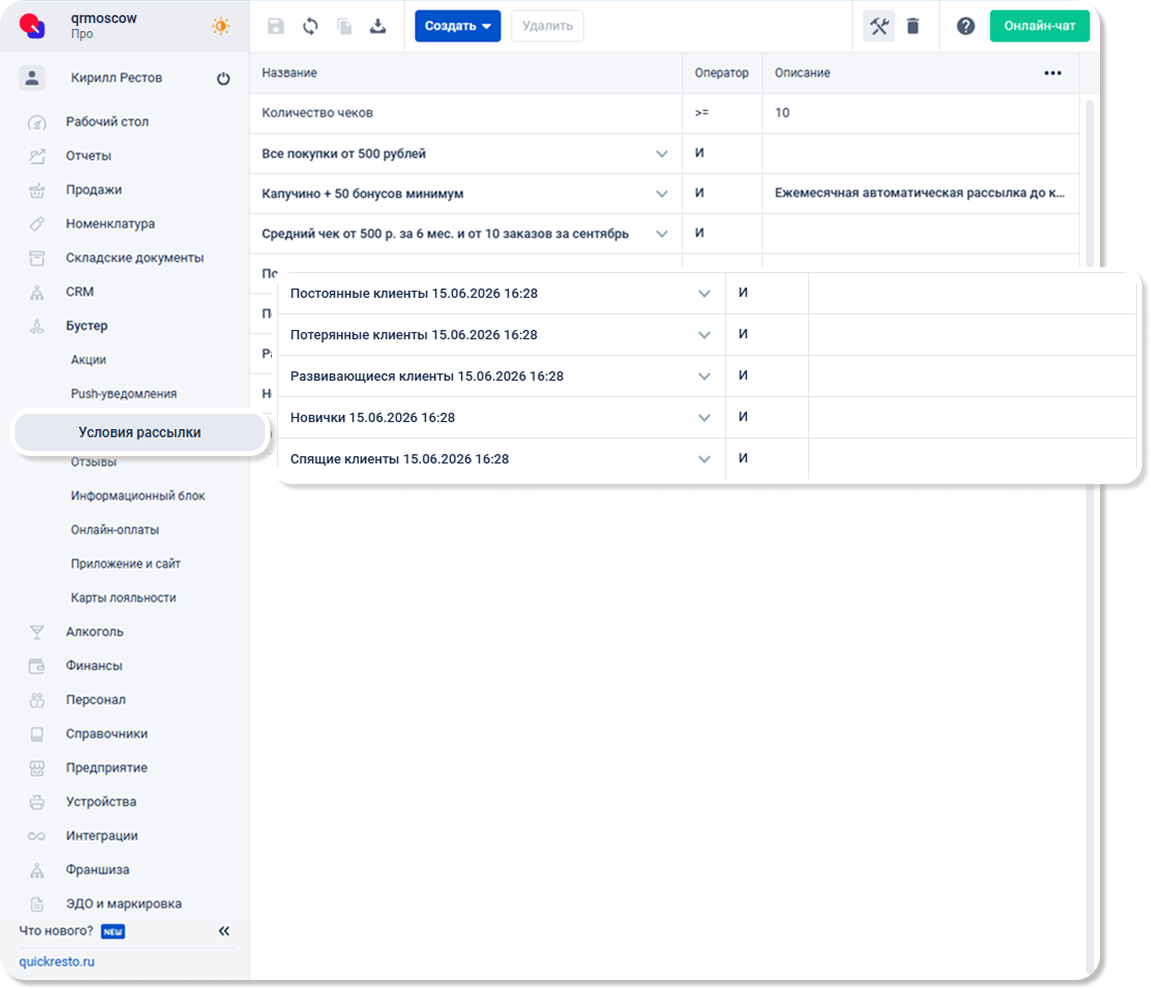Expand Средний чек от 500 р. row chevron
Screen dimensions: 1151x989
tap(661, 233)
